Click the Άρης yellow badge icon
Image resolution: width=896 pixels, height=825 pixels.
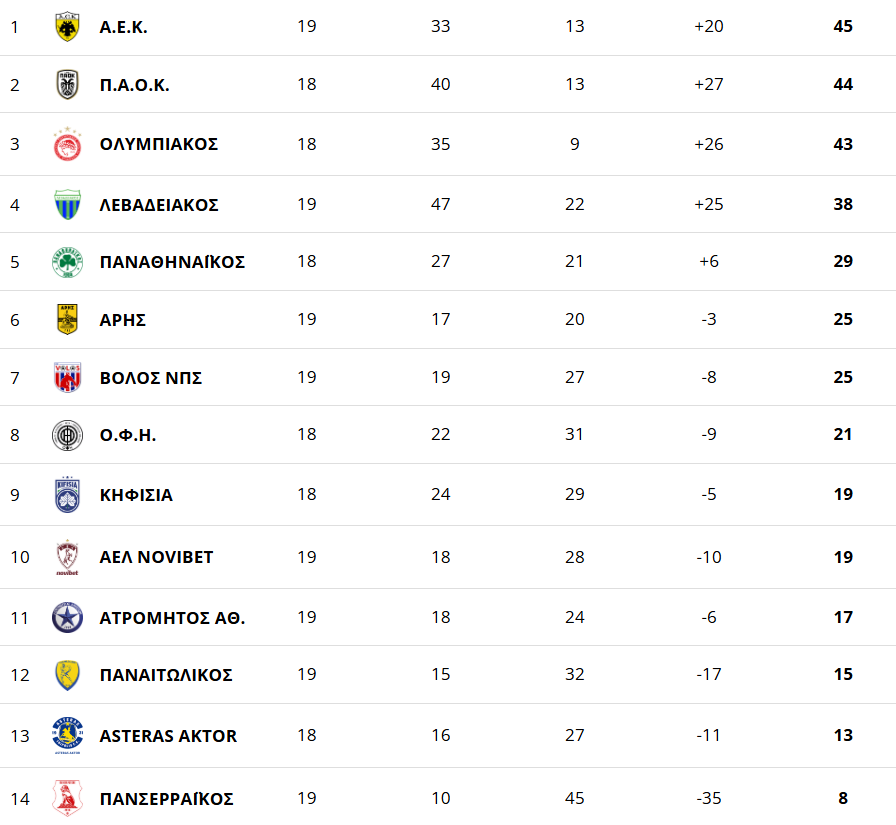(x=67, y=320)
